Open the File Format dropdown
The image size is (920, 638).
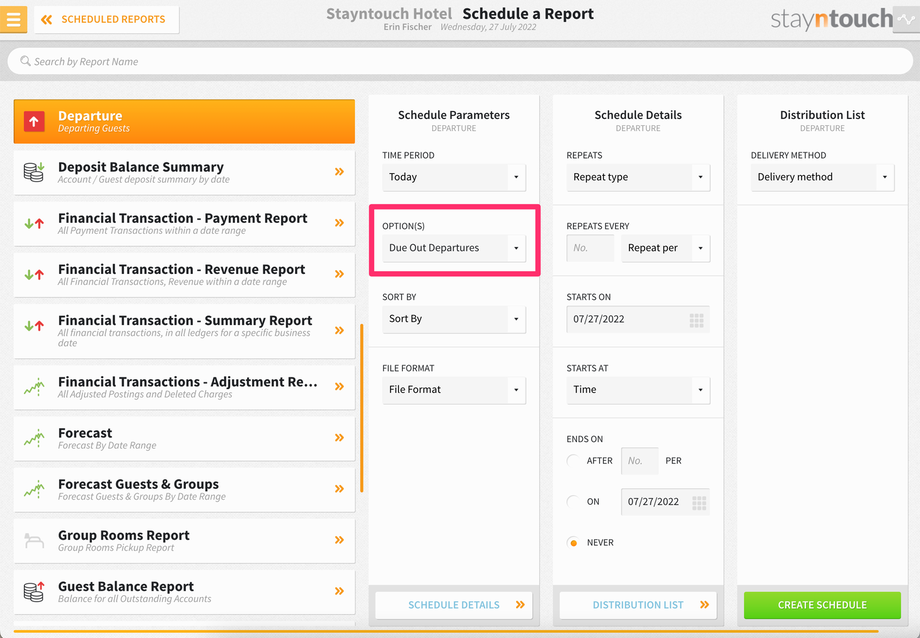point(454,390)
